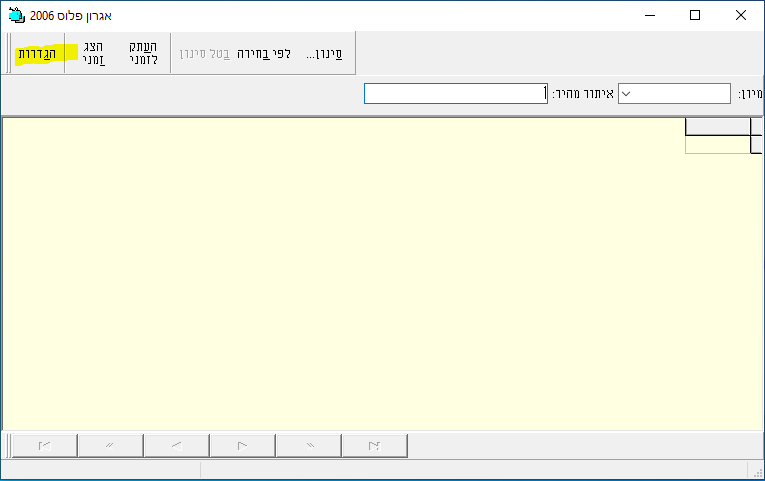Click the אגרון פלוס app icon in title bar

(x=17, y=15)
